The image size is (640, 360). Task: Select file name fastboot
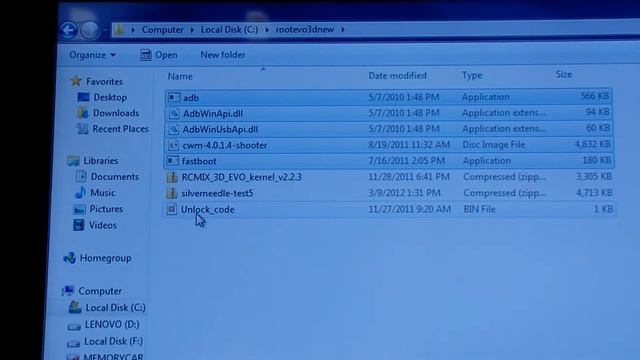(199, 161)
